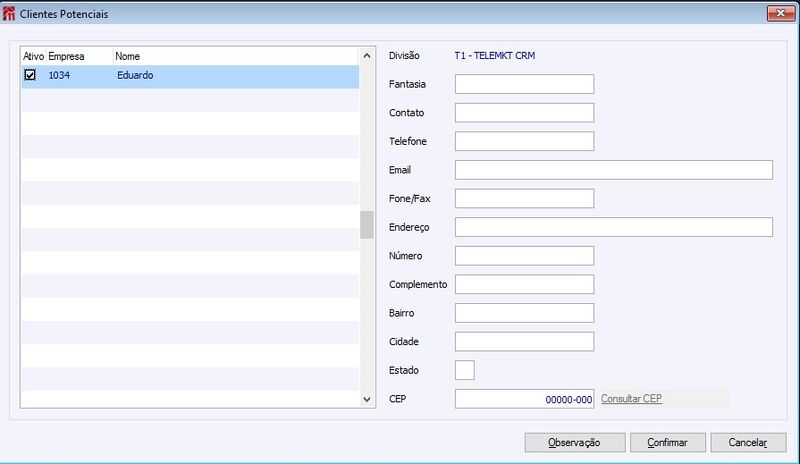This screenshot has width=800, height=464.
Task: Select the Eduardo row in the list
Action: tap(190, 76)
